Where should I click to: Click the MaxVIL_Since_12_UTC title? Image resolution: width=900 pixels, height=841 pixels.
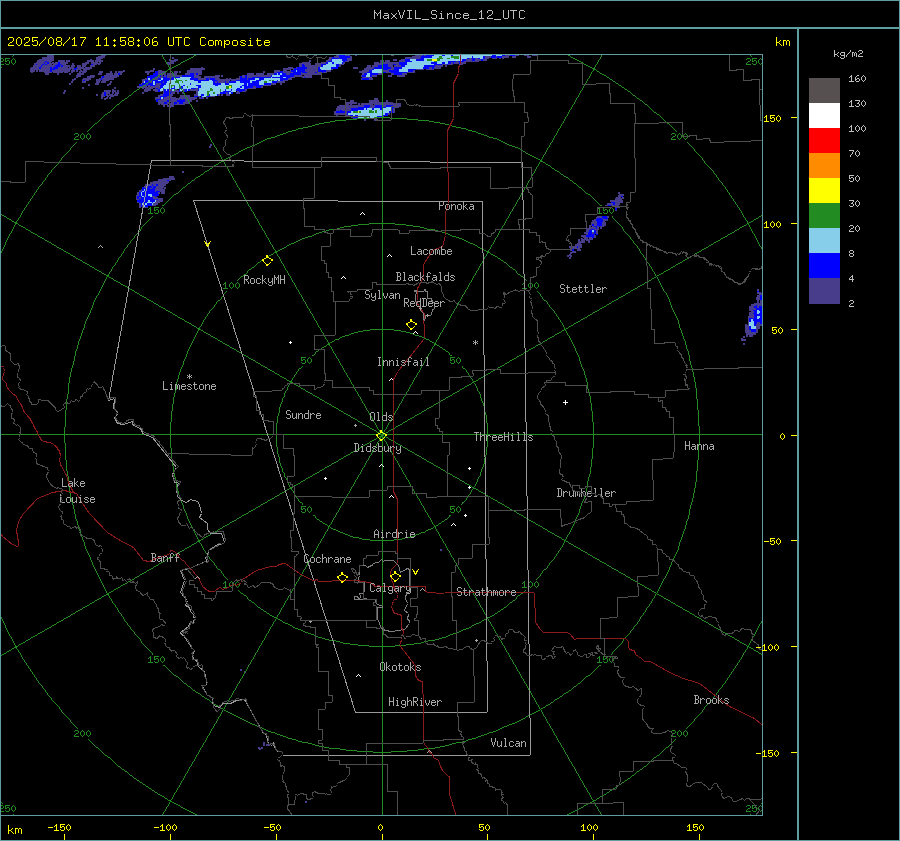coord(449,15)
